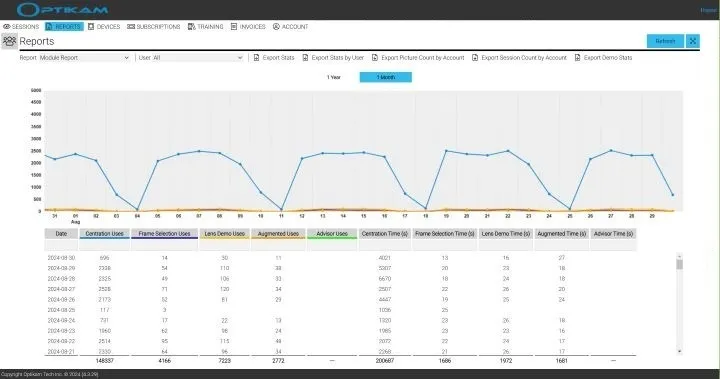Click Export Picture Count by Account
720x379 pixels.
coord(422,57)
